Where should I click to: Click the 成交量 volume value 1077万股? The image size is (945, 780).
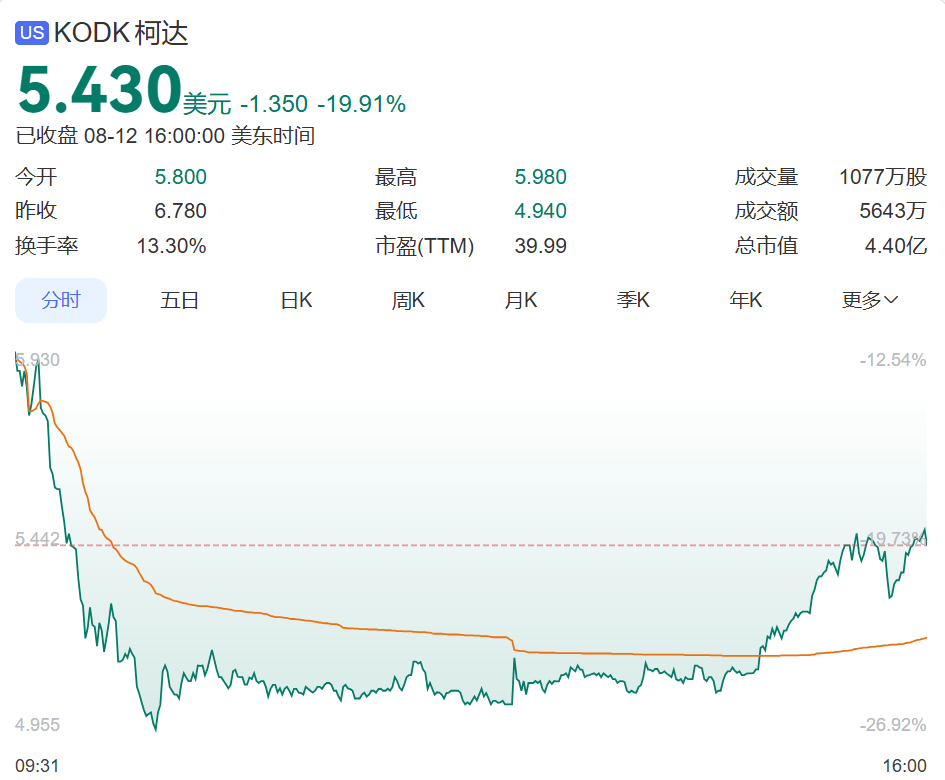point(883,178)
